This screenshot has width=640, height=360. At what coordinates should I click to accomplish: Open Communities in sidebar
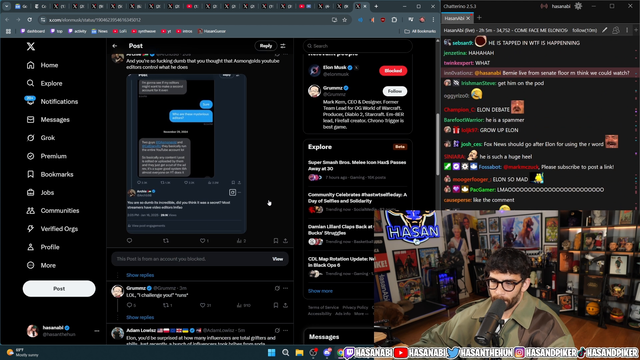tap(53, 211)
